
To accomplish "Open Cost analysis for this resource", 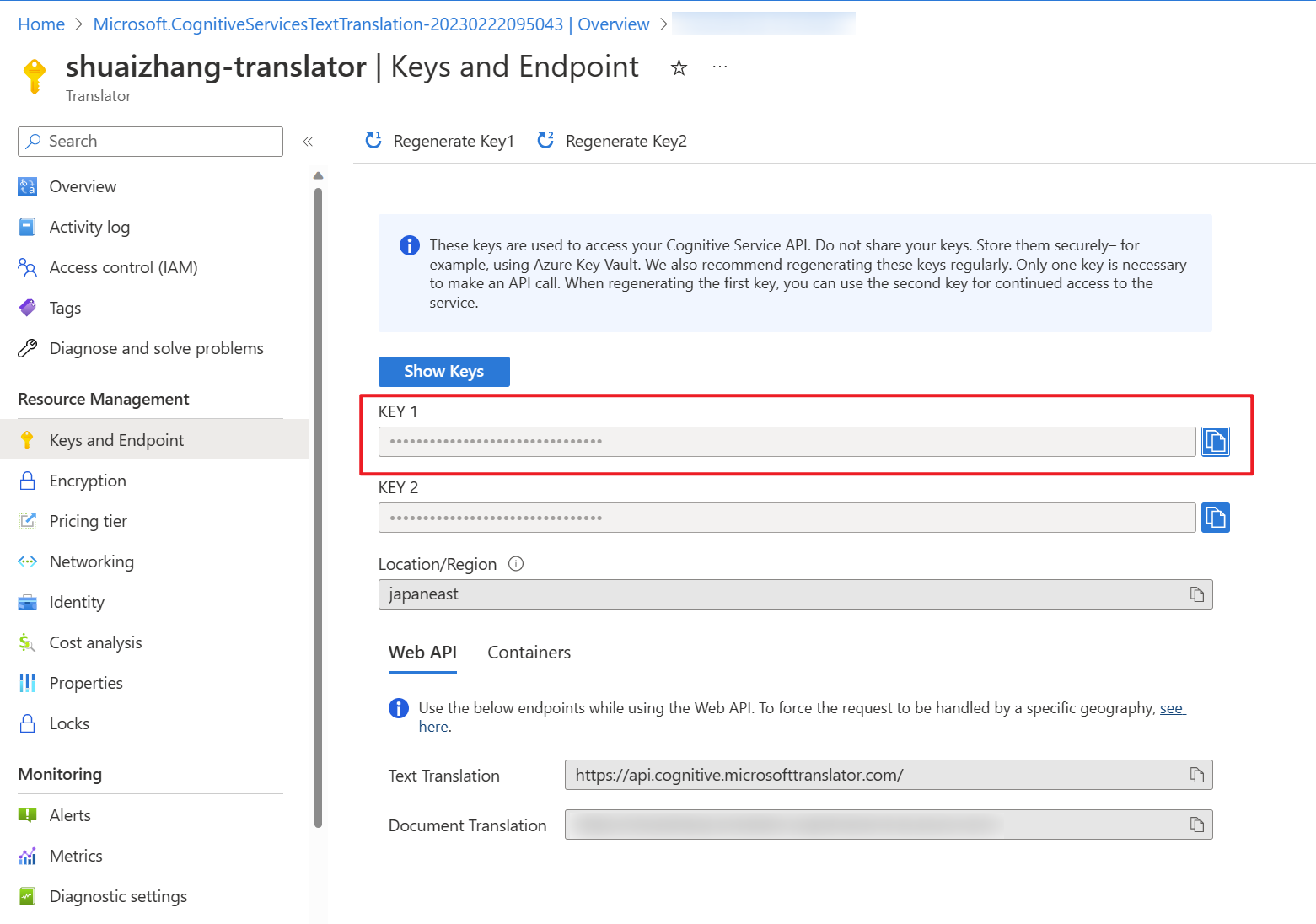I will (95, 642).
